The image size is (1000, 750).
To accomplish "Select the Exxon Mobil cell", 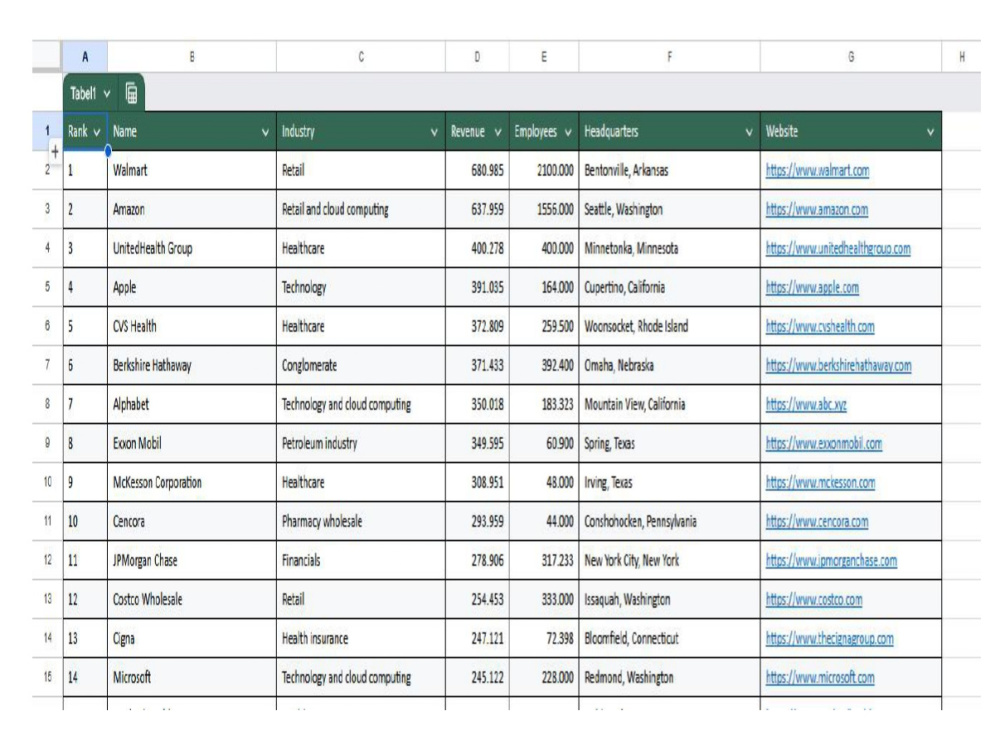I will pyautogui.click(x=191, y=443).
